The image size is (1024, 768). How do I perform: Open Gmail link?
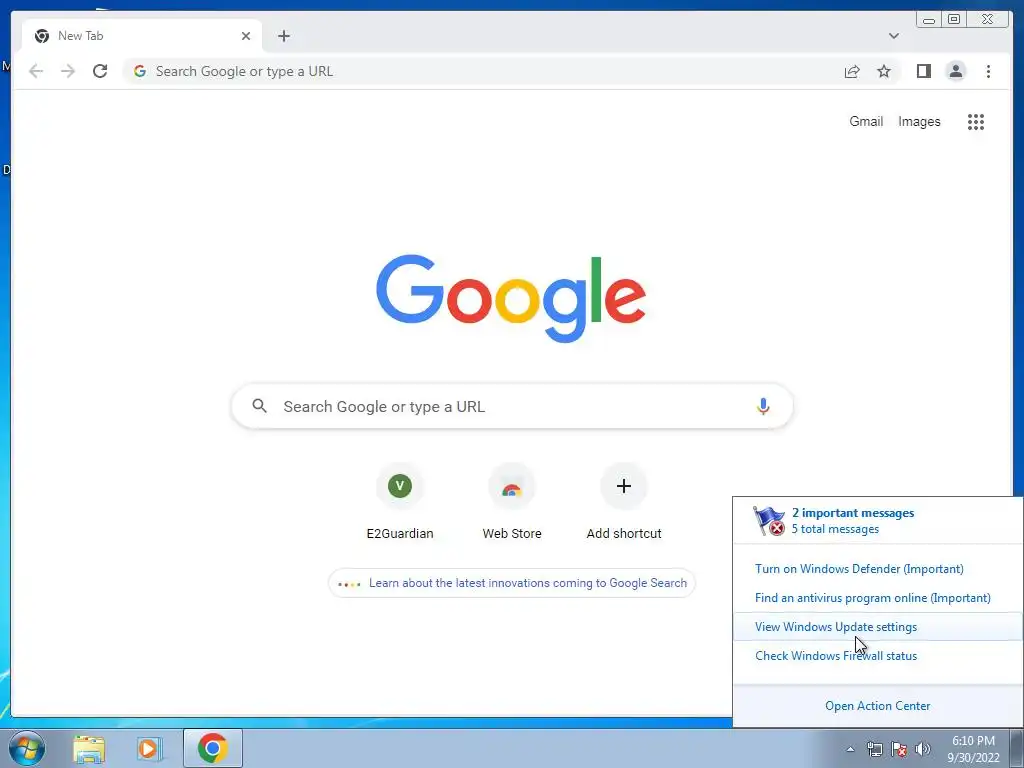866,121
